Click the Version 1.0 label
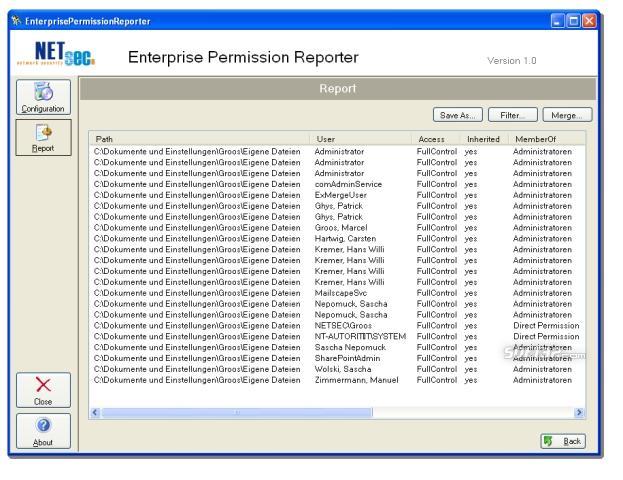 pyautogui.click(x=512, y=61)
